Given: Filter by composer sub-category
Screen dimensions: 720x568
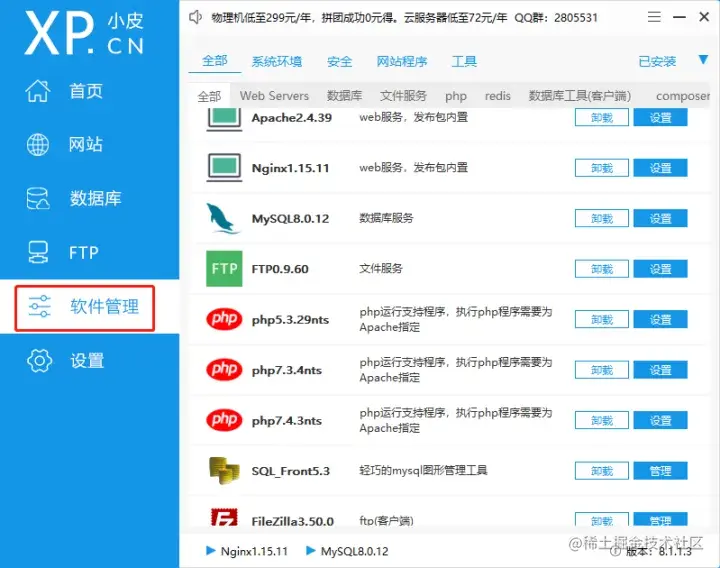Looking at the screenshot, I should [683, 96].
